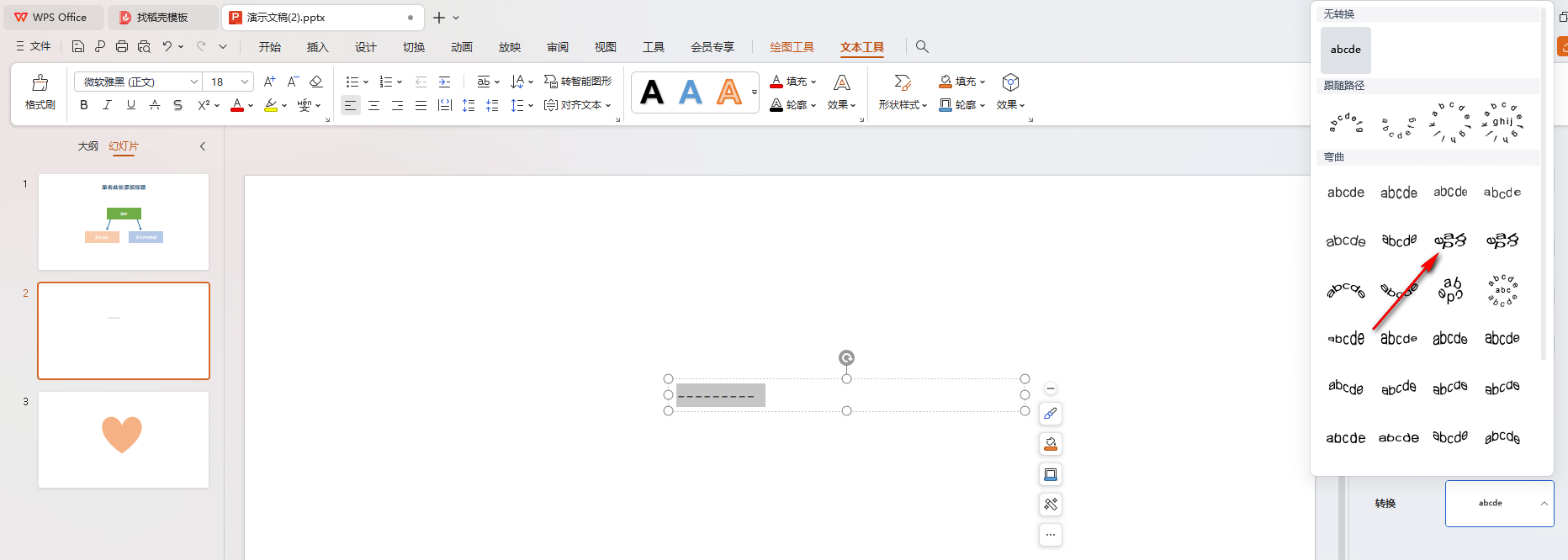Open the Transform (转换) combo box showing abcde
1568x560 pixels.
tap(1499, 504)
